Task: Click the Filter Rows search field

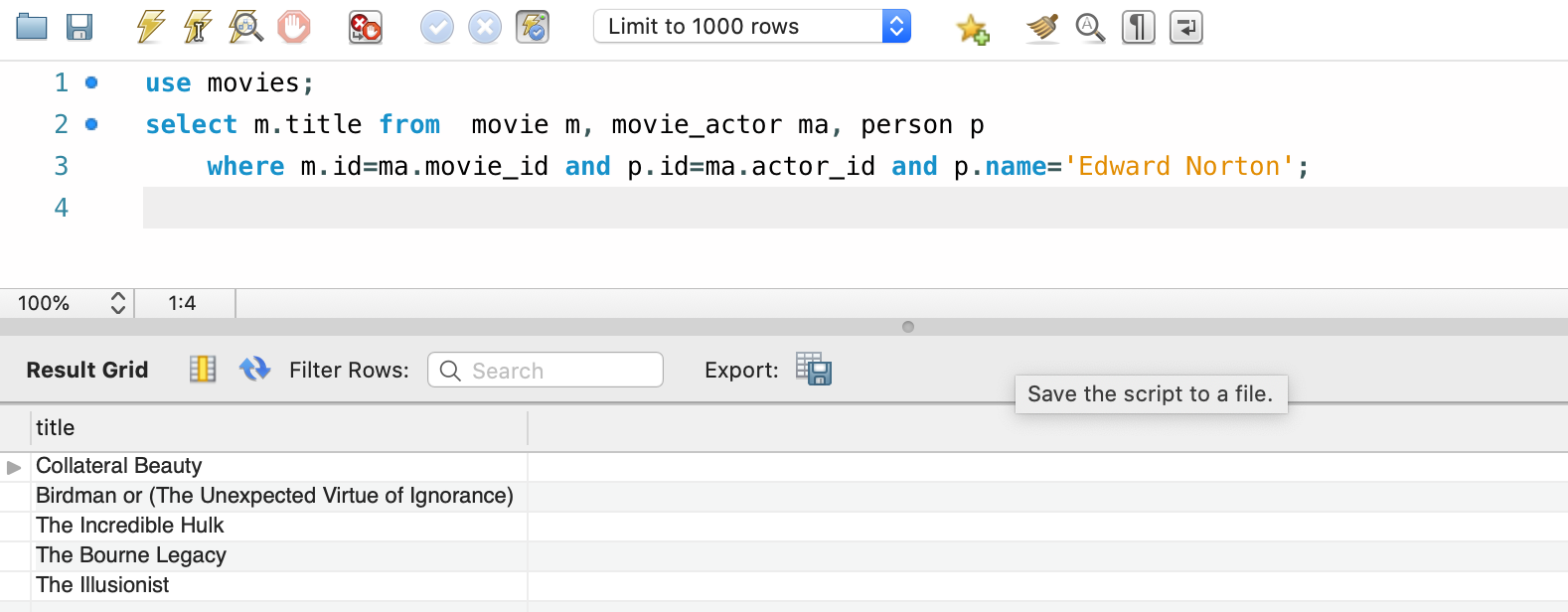Action: point(546,370)
